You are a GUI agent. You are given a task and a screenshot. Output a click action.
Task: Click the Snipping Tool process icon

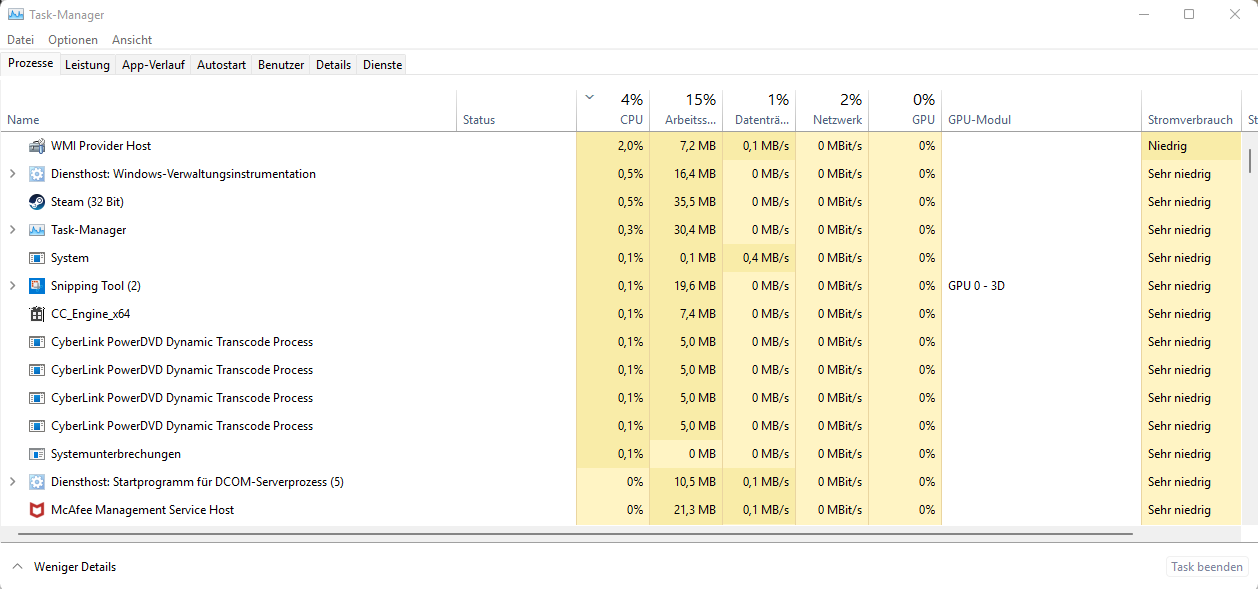pos(37,286)
